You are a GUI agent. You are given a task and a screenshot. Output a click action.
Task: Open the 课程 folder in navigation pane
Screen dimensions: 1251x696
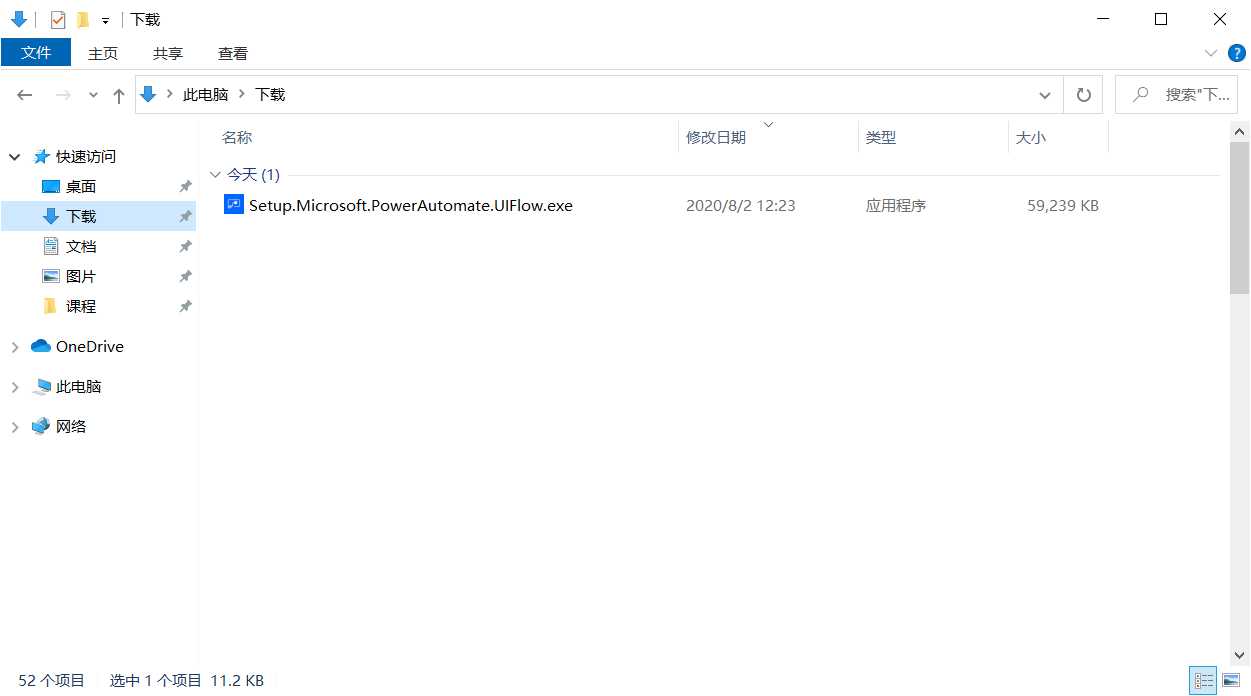(x=81, y=307)
